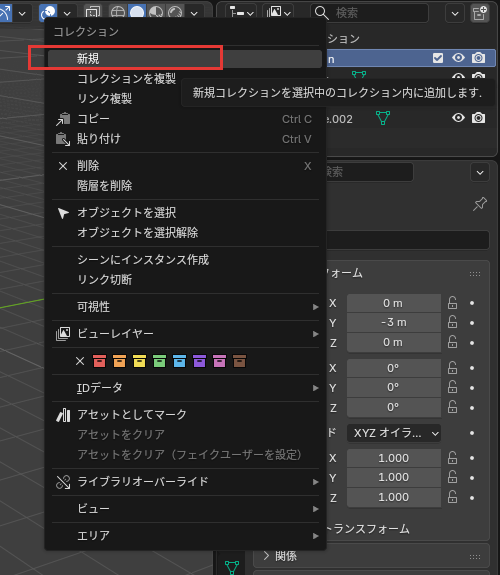This screenshot has height=575, width=500.
Task: Open the 可視性 submenu
Action: coord(185,307)
